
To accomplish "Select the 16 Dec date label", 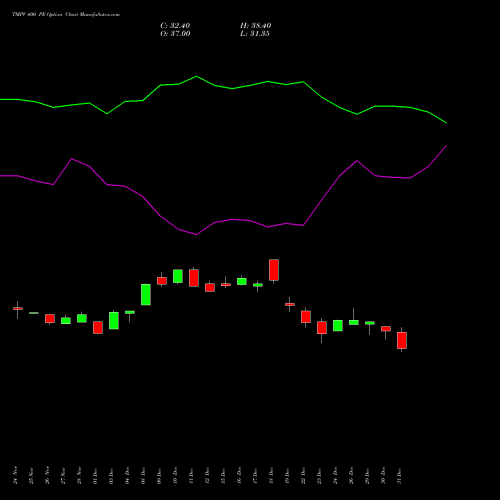I will (239, 475).
